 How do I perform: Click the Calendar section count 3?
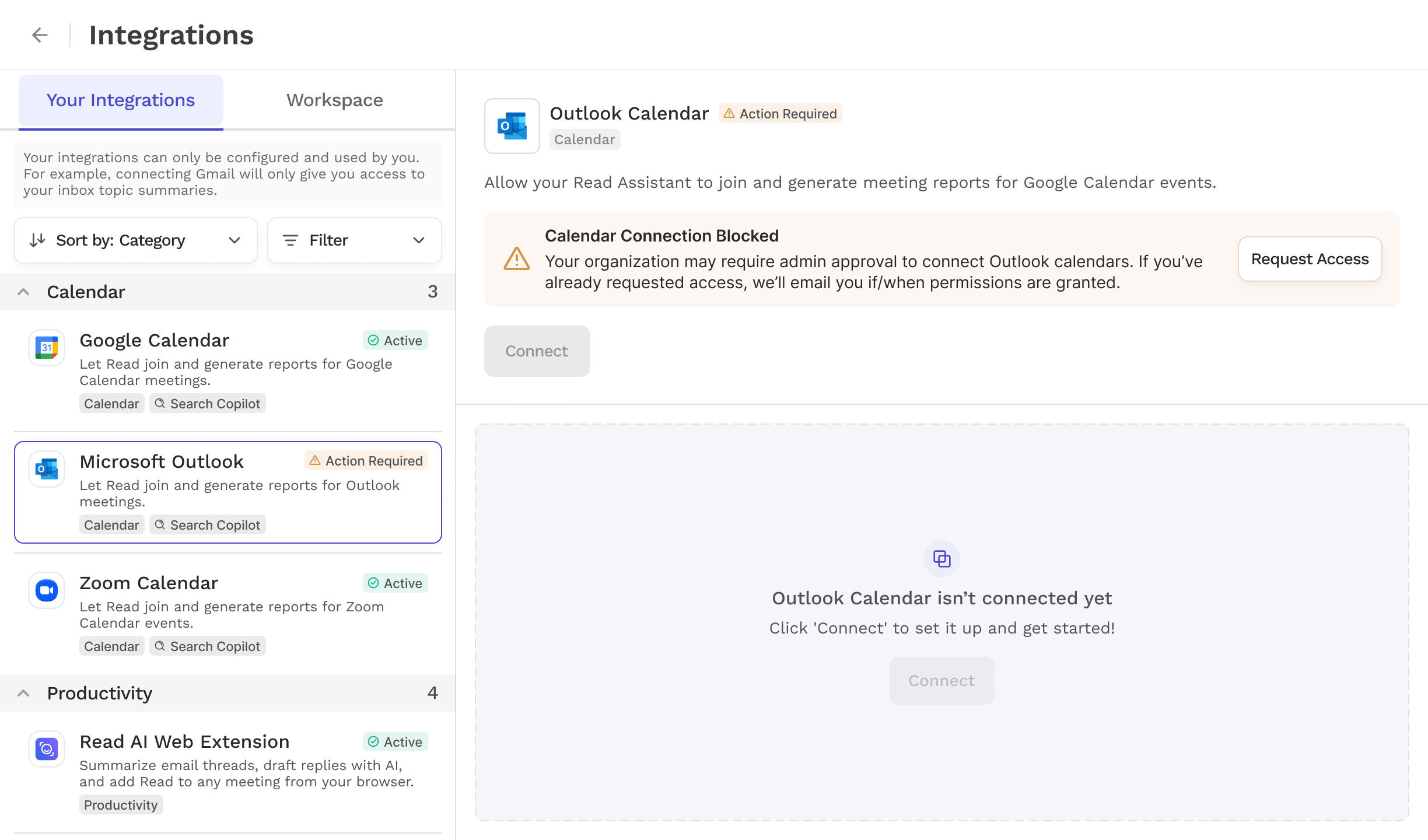[x=432, y=292]
